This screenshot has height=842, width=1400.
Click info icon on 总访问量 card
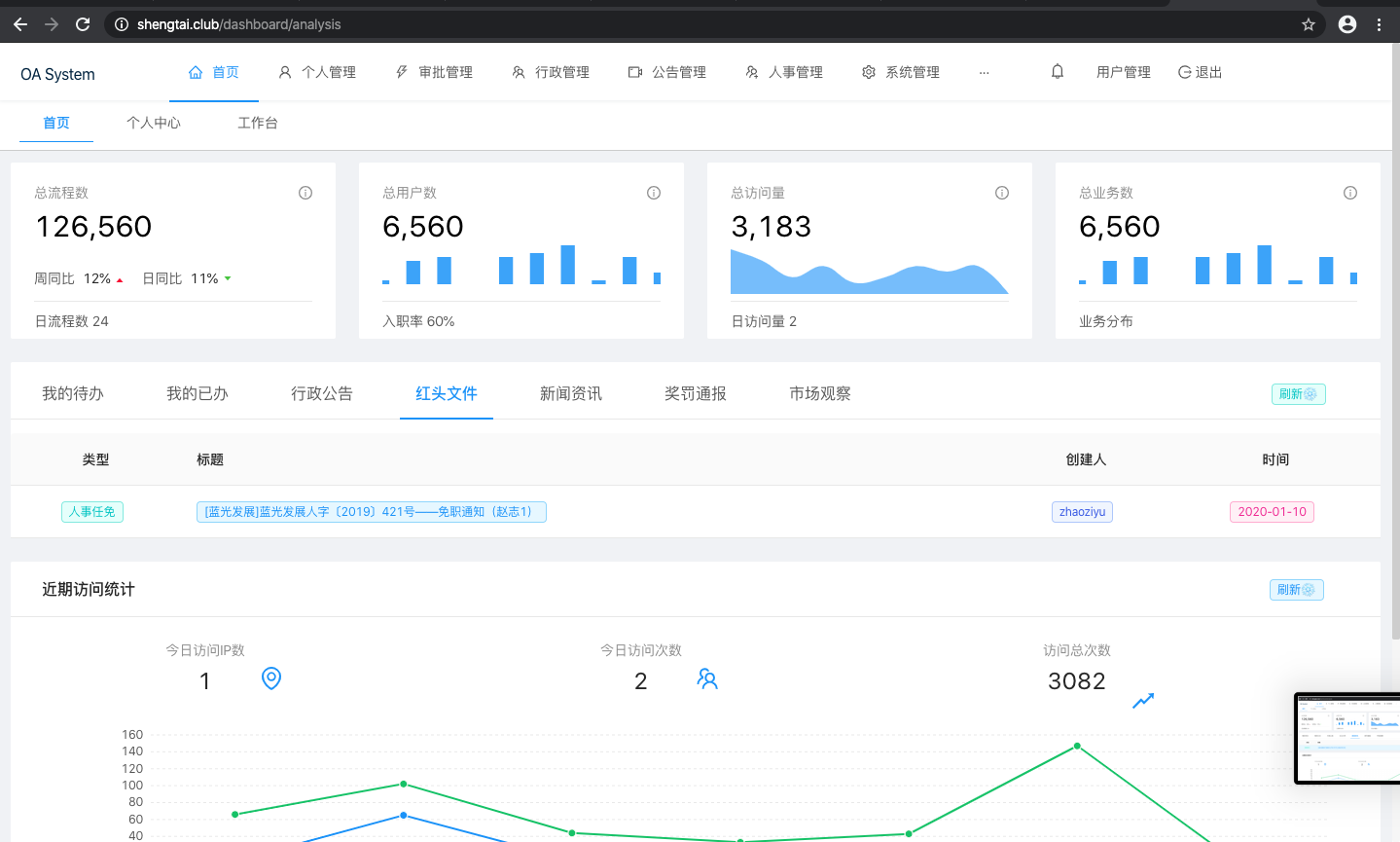click(x=1002, y=193)
